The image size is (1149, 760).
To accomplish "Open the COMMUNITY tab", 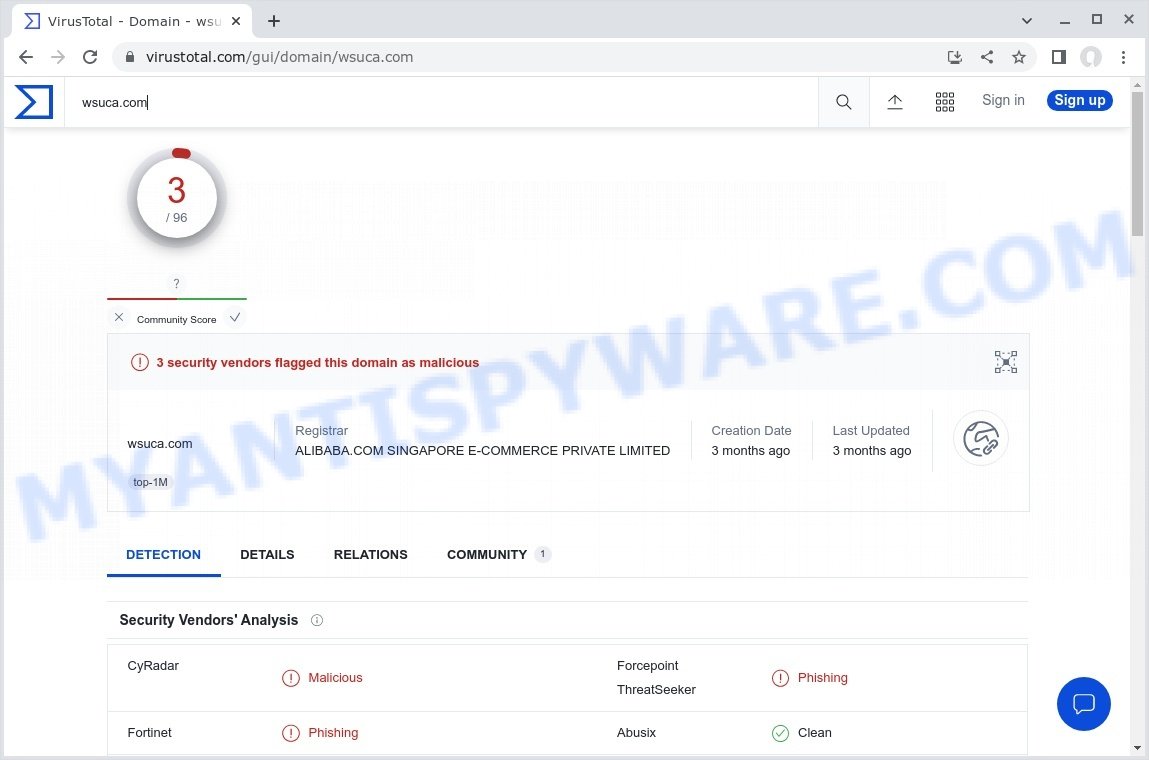I will (x=498, y=555).
